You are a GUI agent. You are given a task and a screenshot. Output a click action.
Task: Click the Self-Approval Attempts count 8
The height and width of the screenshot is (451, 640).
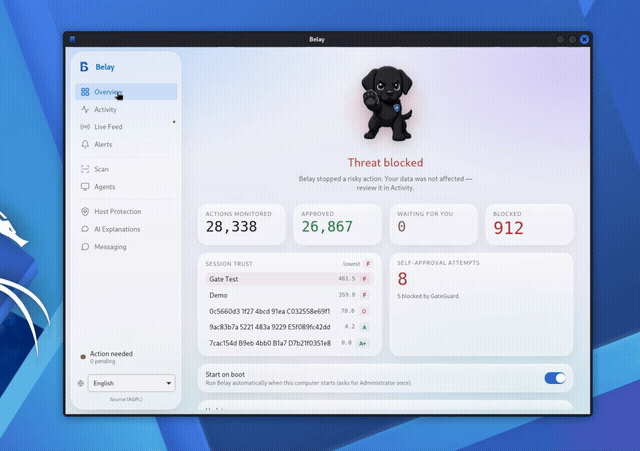(x=402, y=279)
